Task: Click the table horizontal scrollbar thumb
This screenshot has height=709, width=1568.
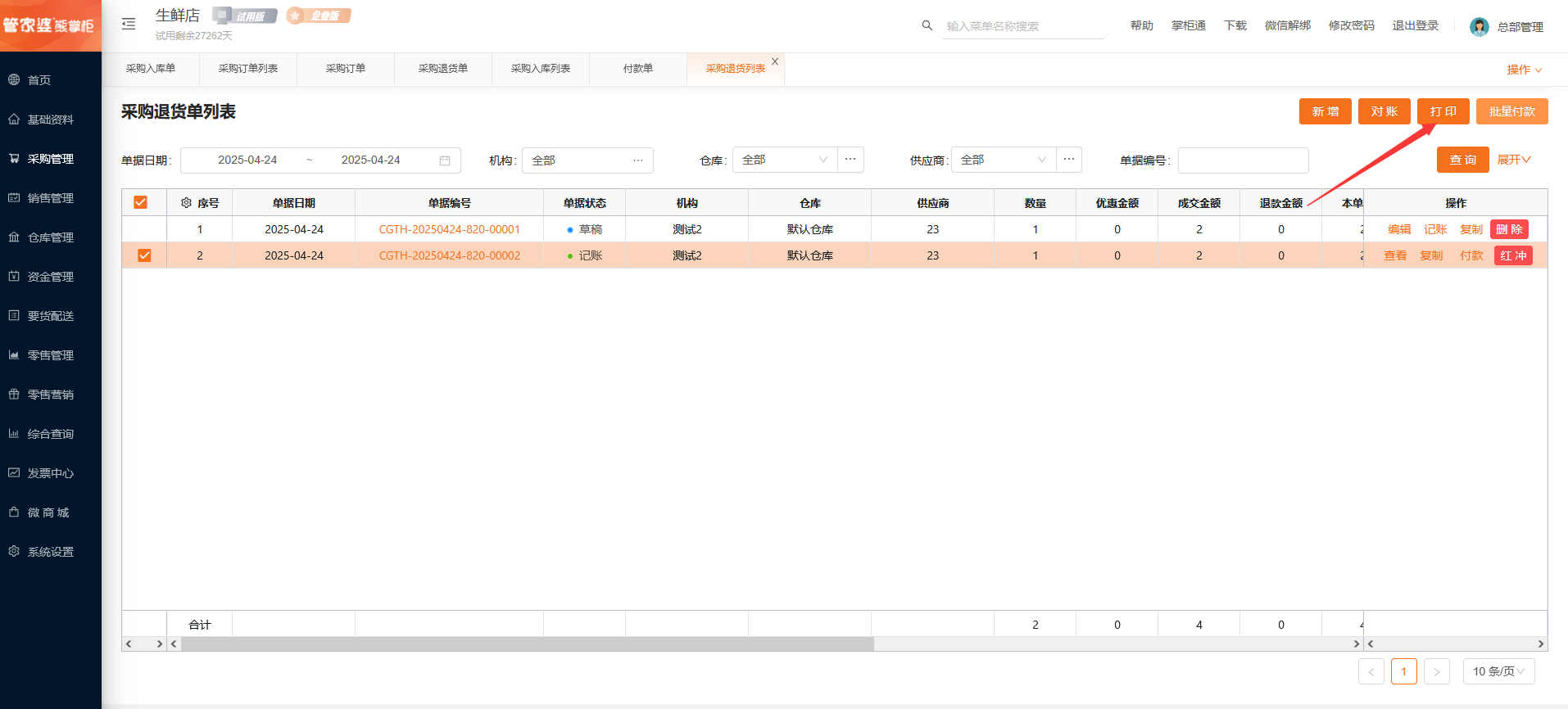Action: (528, 644)
